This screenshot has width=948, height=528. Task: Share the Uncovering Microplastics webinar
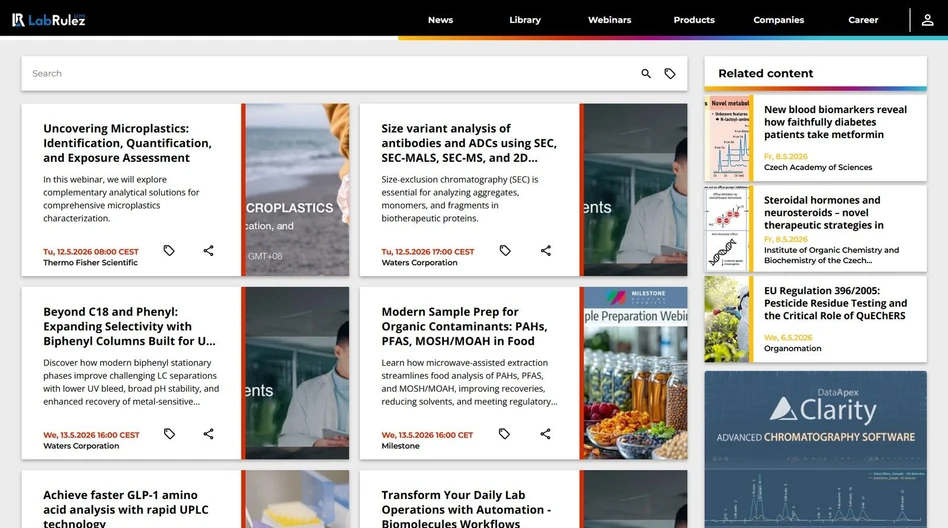[x=209, y=250]
